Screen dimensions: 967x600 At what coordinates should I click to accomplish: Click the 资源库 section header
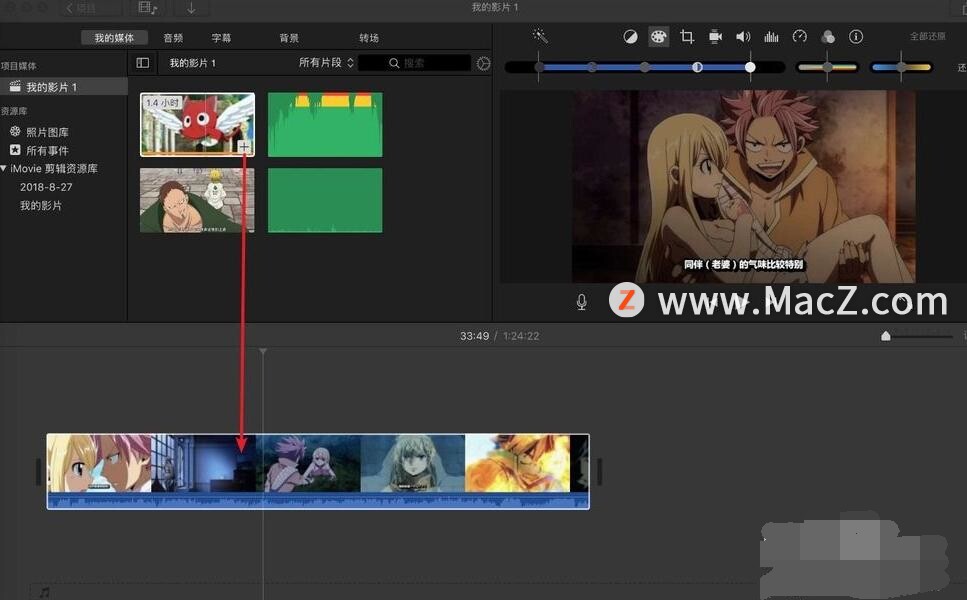14,111
